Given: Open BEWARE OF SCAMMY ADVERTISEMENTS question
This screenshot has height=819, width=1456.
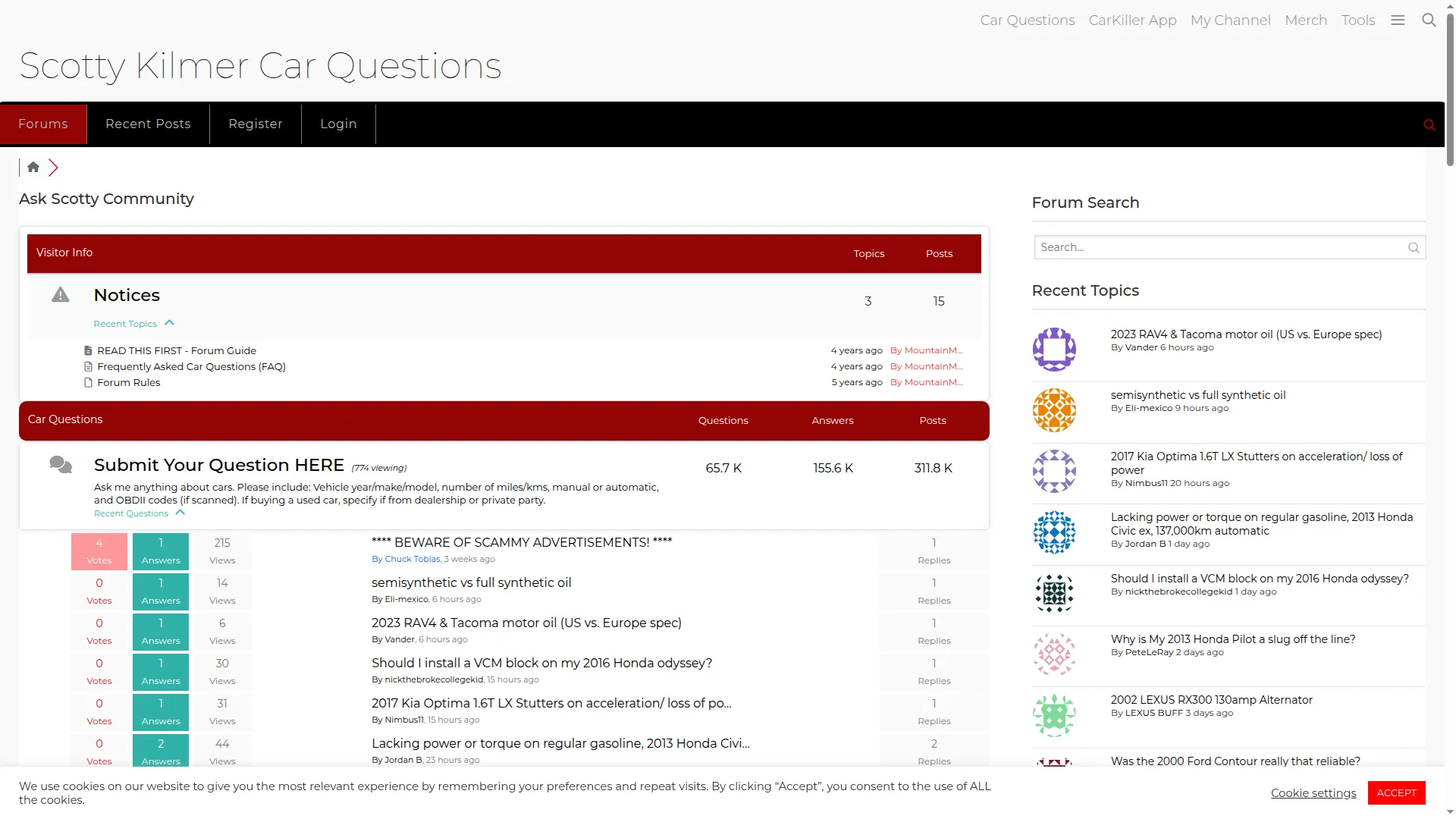Looking at the screenshot, I should click(522, 542).
